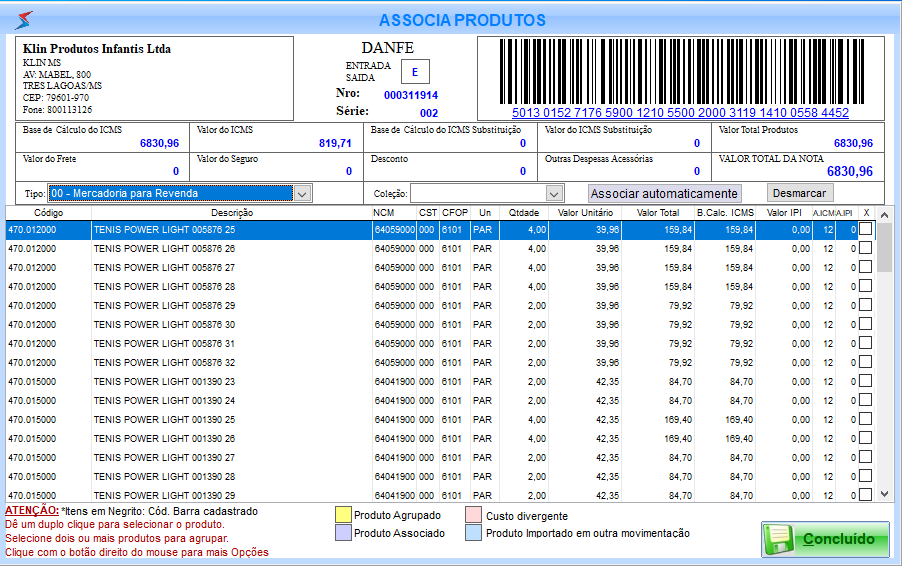Tick checkbox for TENIS POWER LIGHT 005876 30
Image resolution: width=902 pixels, height=566 pixels.
coord(865,324)
